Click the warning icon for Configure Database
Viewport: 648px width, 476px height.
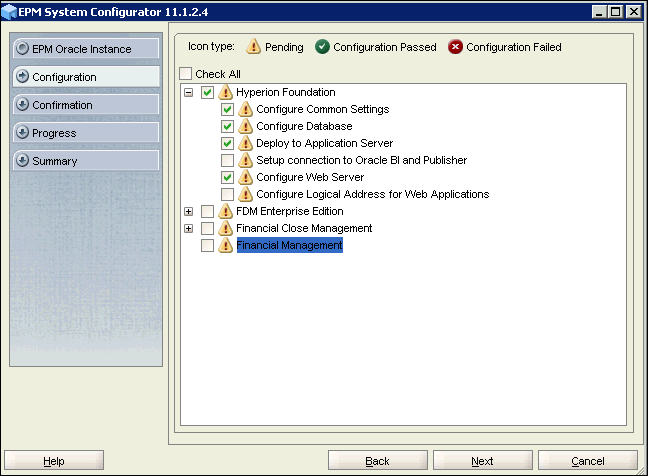[x=245, y=126]
